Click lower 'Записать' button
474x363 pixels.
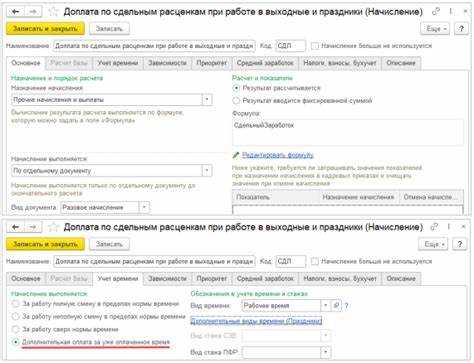click(109, 244)
